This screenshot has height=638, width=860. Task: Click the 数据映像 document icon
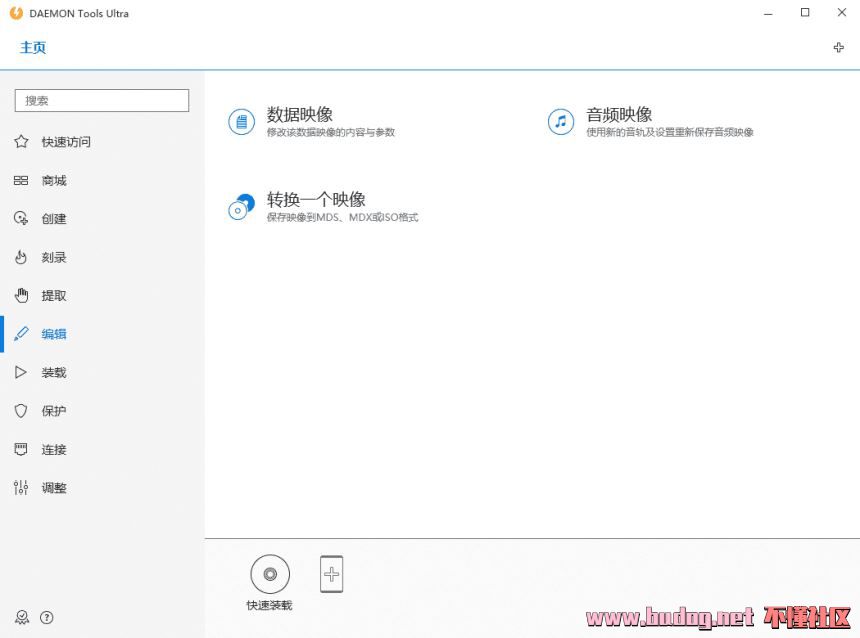pyautogui.click(x=241, y=122)
